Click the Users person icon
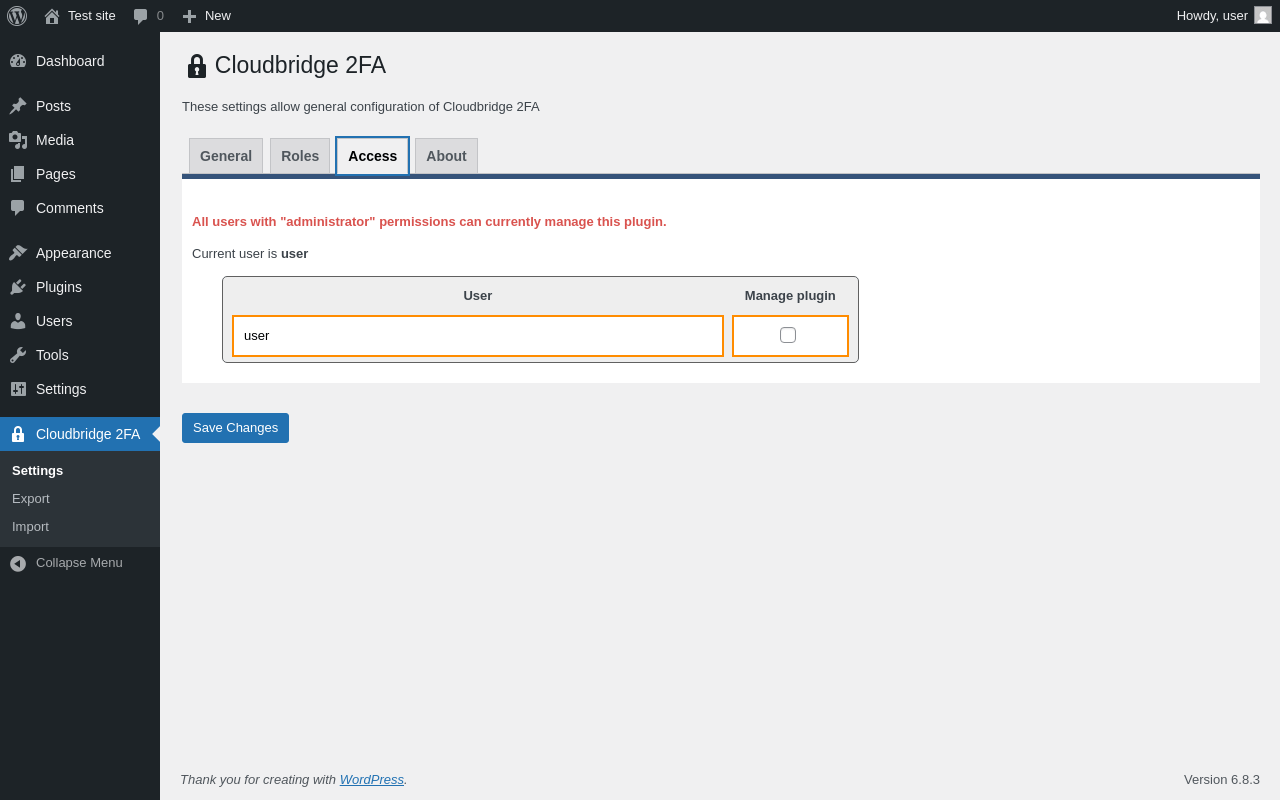 [x=18, y=321]
